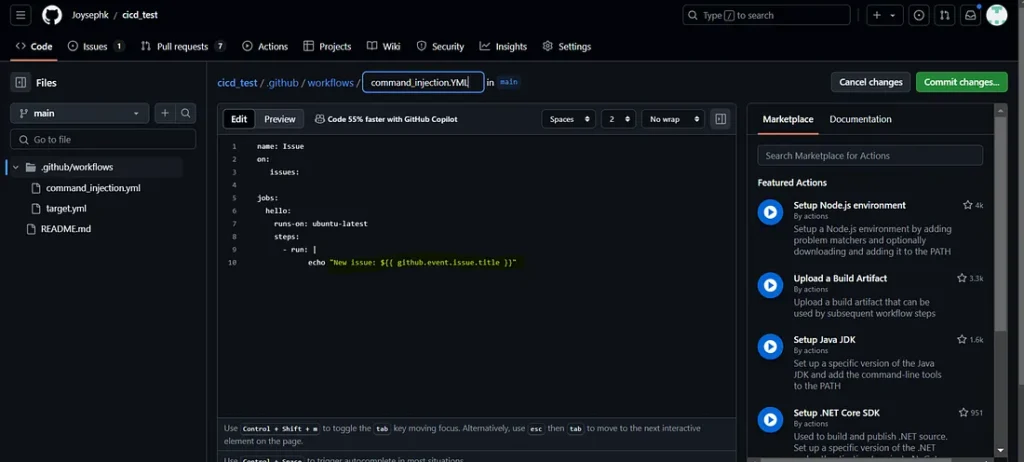Open the Pull requests tab

183,46
